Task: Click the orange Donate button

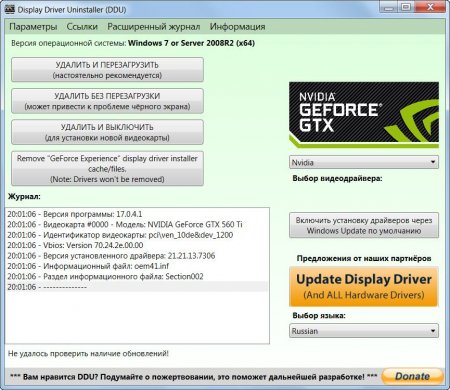Action: pyautogui.click(x=412, y=376)
